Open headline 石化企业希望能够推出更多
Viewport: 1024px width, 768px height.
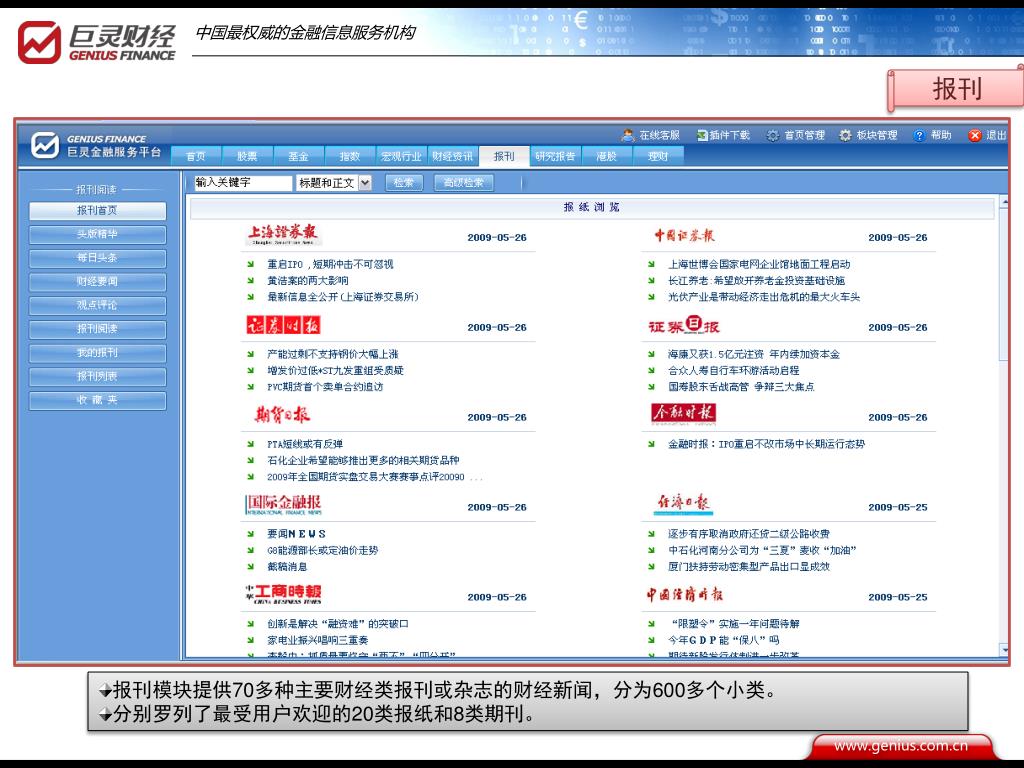point(363,460)
